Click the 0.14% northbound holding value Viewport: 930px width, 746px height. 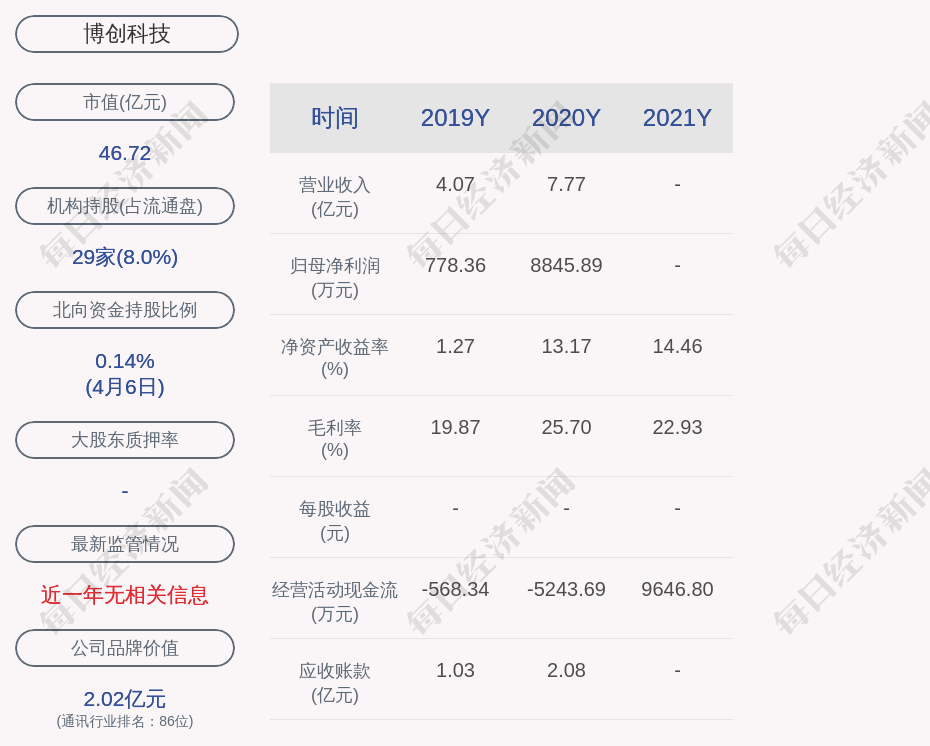(x=125, y=361)
